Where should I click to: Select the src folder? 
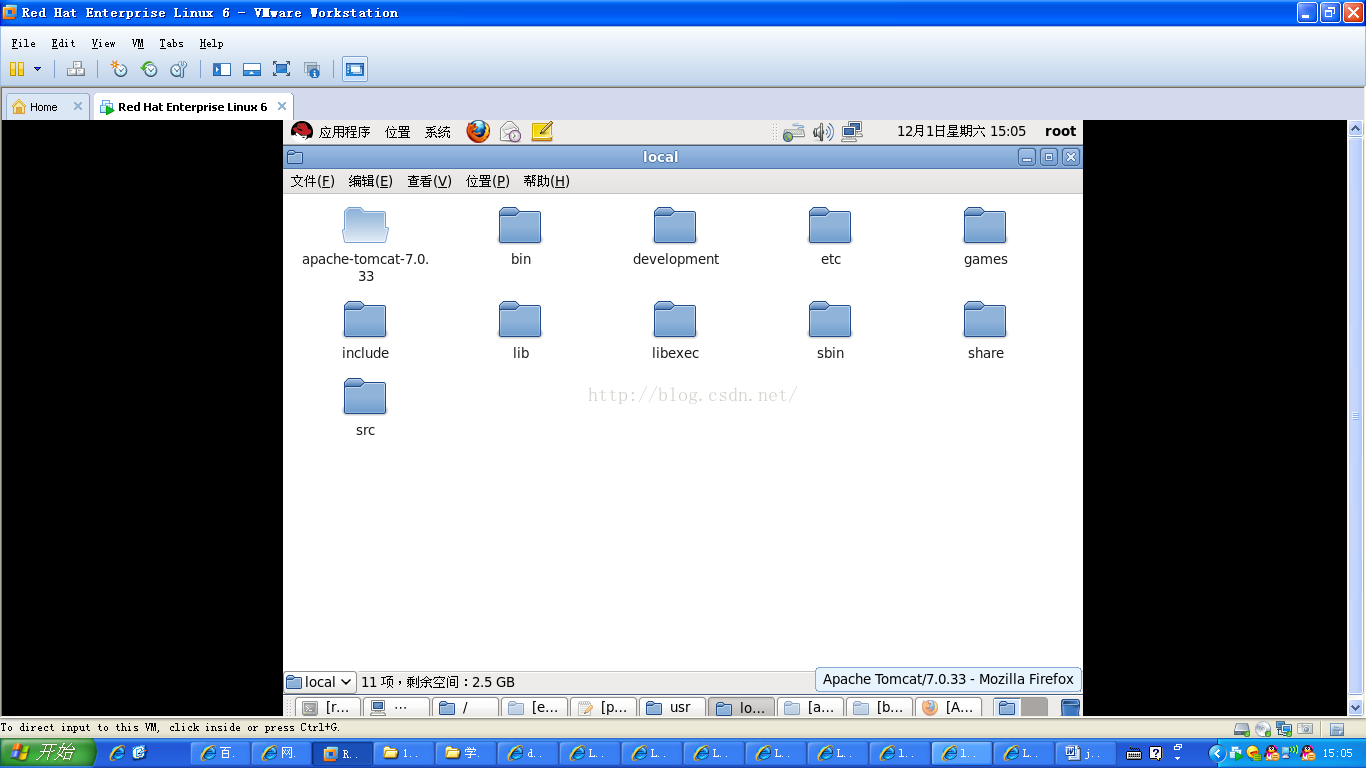[x=365, y=408]
